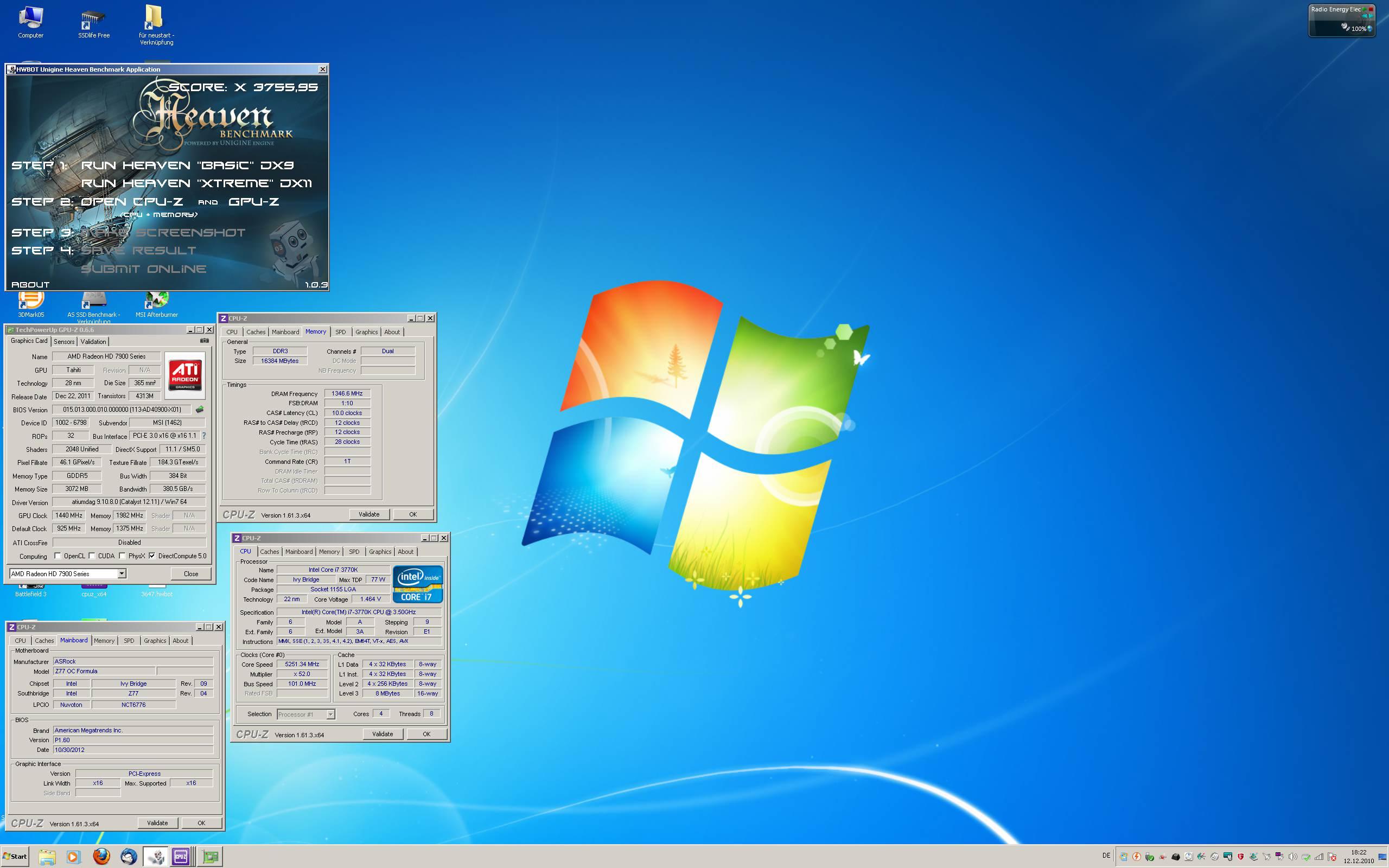1389x868 pixels.
Task: Click Run Heaven "Xtreme" DX11
Action: 197,183
